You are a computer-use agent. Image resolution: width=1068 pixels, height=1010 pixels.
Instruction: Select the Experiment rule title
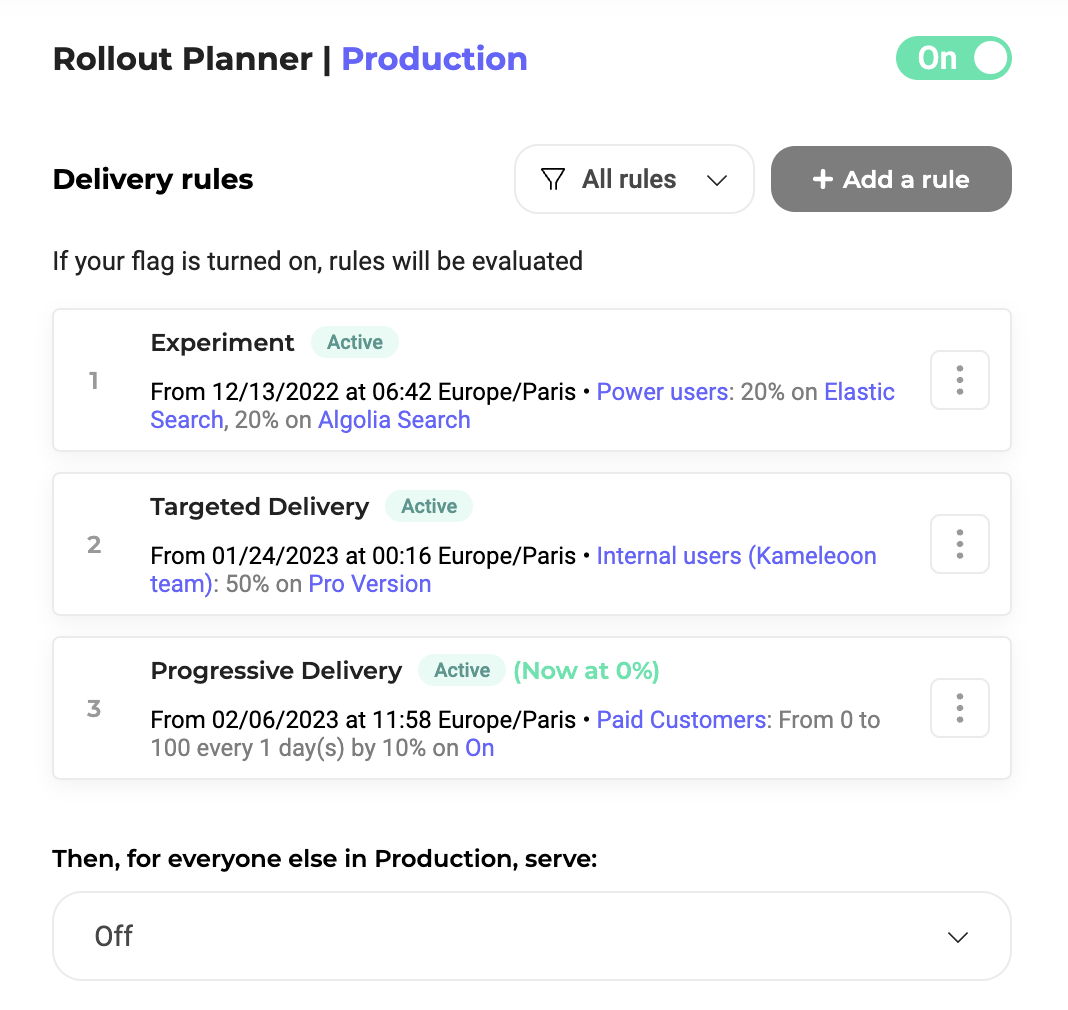[222, 343]
